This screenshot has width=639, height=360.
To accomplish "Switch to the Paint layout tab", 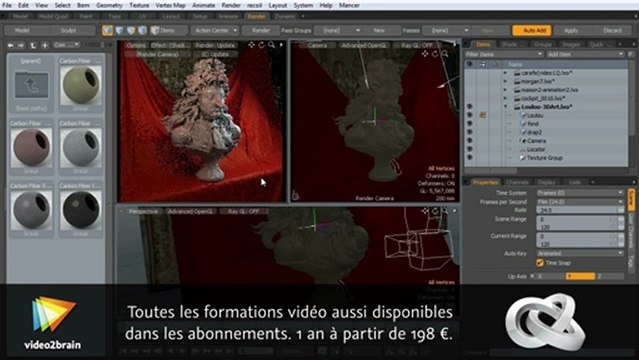I will coord(86,16).
